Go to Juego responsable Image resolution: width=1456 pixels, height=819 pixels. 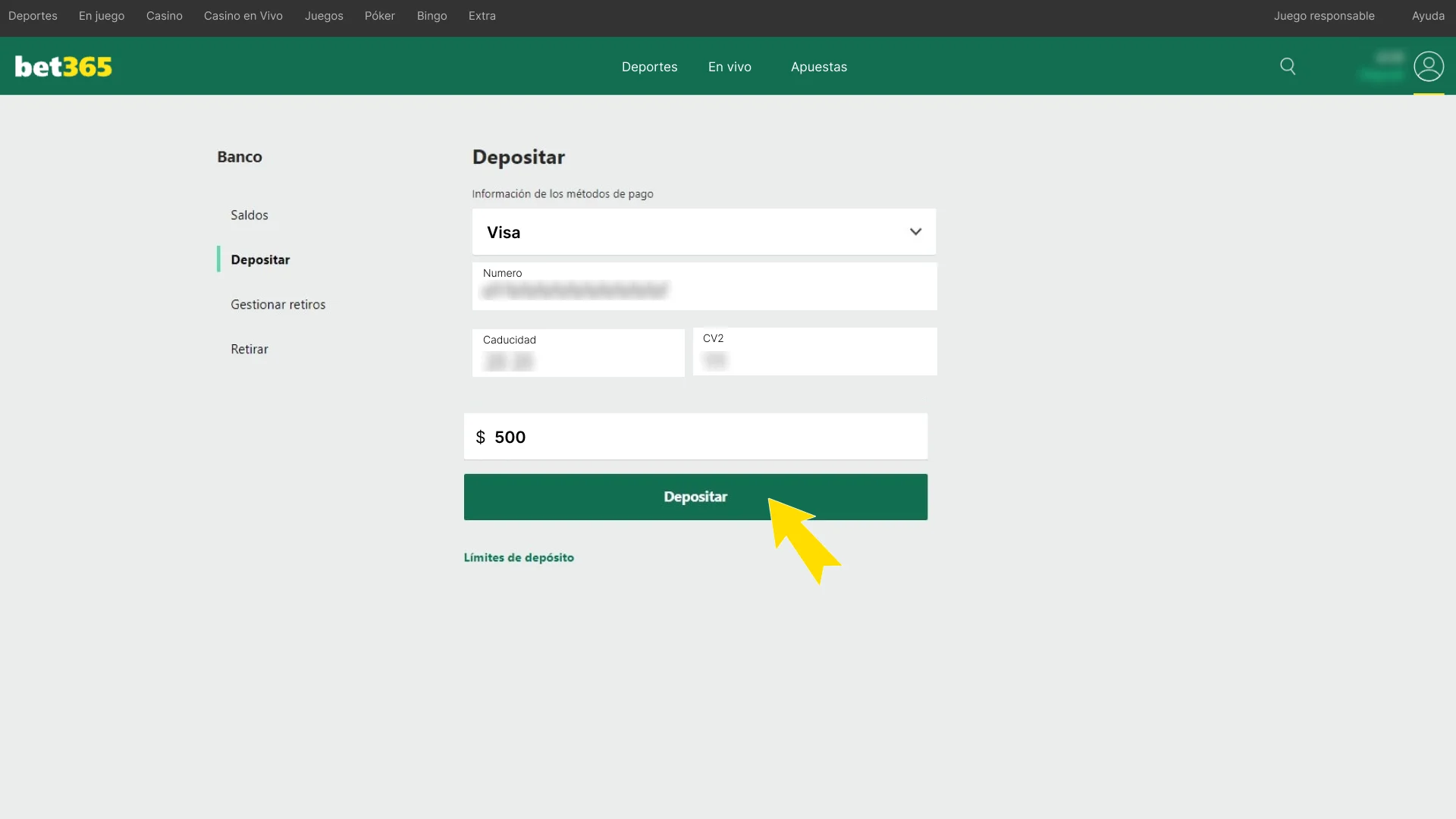coord(1325,15)
